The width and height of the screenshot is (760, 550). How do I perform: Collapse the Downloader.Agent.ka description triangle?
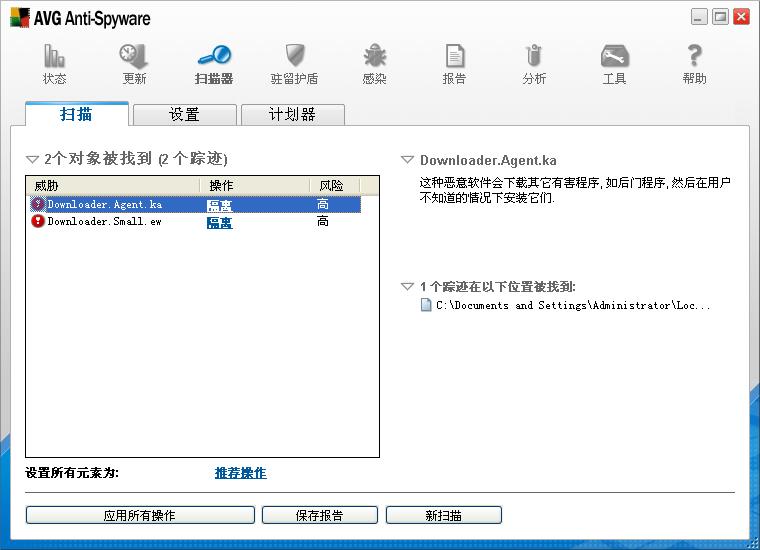click(407, 159)
